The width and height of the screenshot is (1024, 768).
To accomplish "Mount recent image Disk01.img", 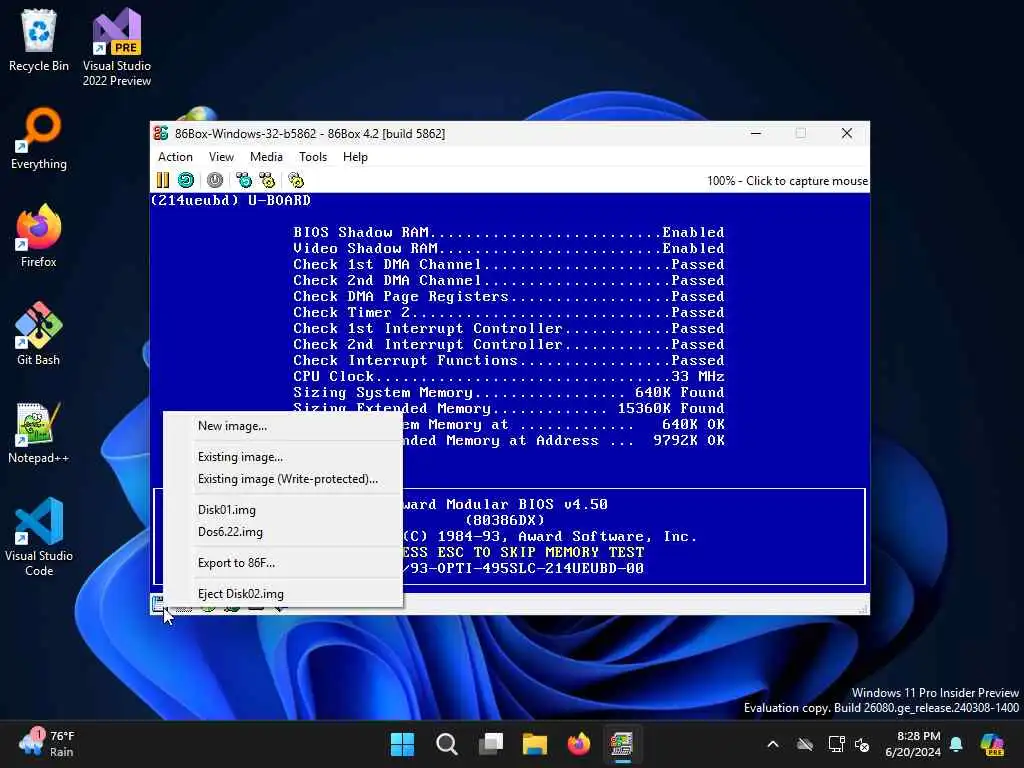I will (x=283, y=509).
